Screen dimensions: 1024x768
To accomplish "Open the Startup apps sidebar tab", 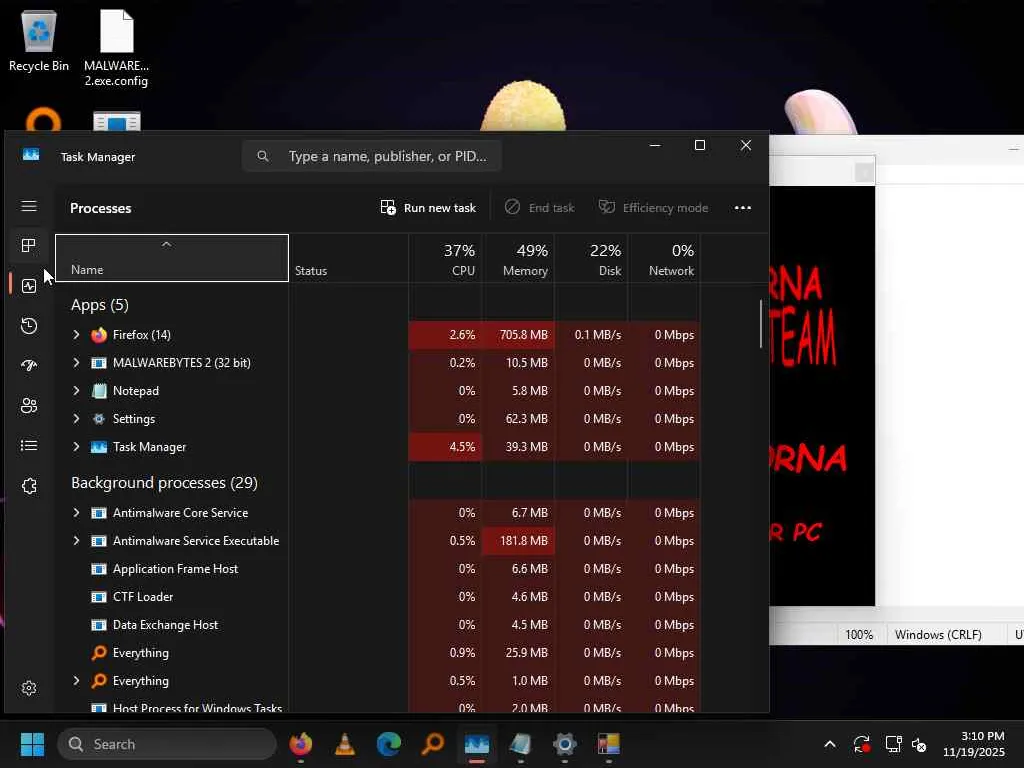I will click(29, 366).
